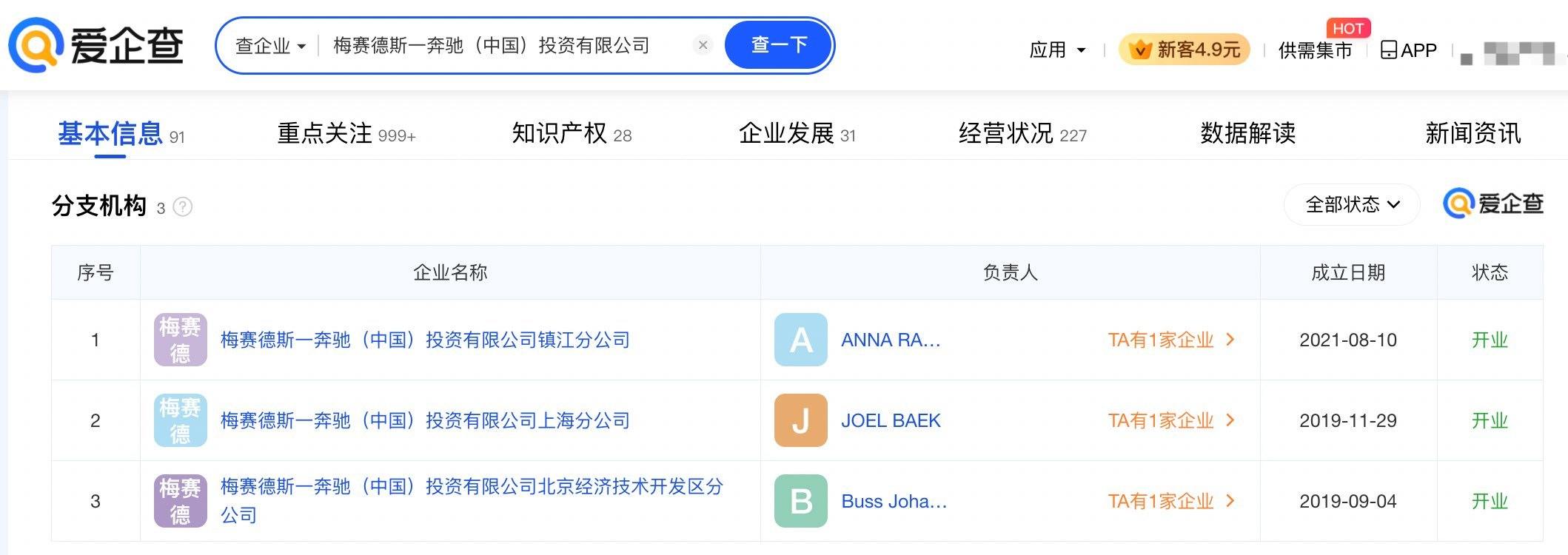The height and width of the screenshot is (555, 1568).
Task: Click the help question mark beside 分支机构
Action: pos(183,206)
